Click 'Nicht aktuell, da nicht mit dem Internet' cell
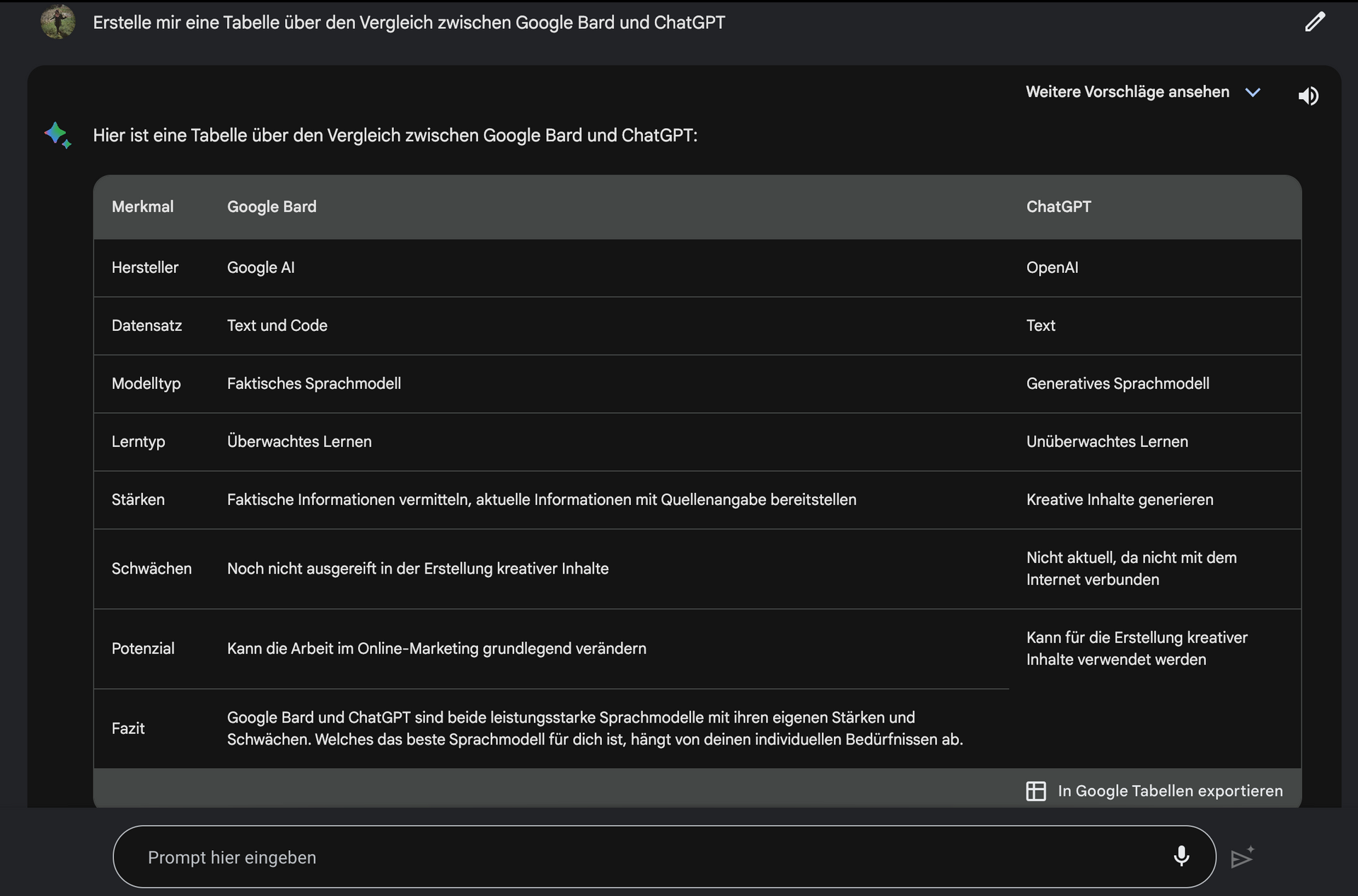The width and height of the screenshot is (1358, 896). coord(1131,569)
